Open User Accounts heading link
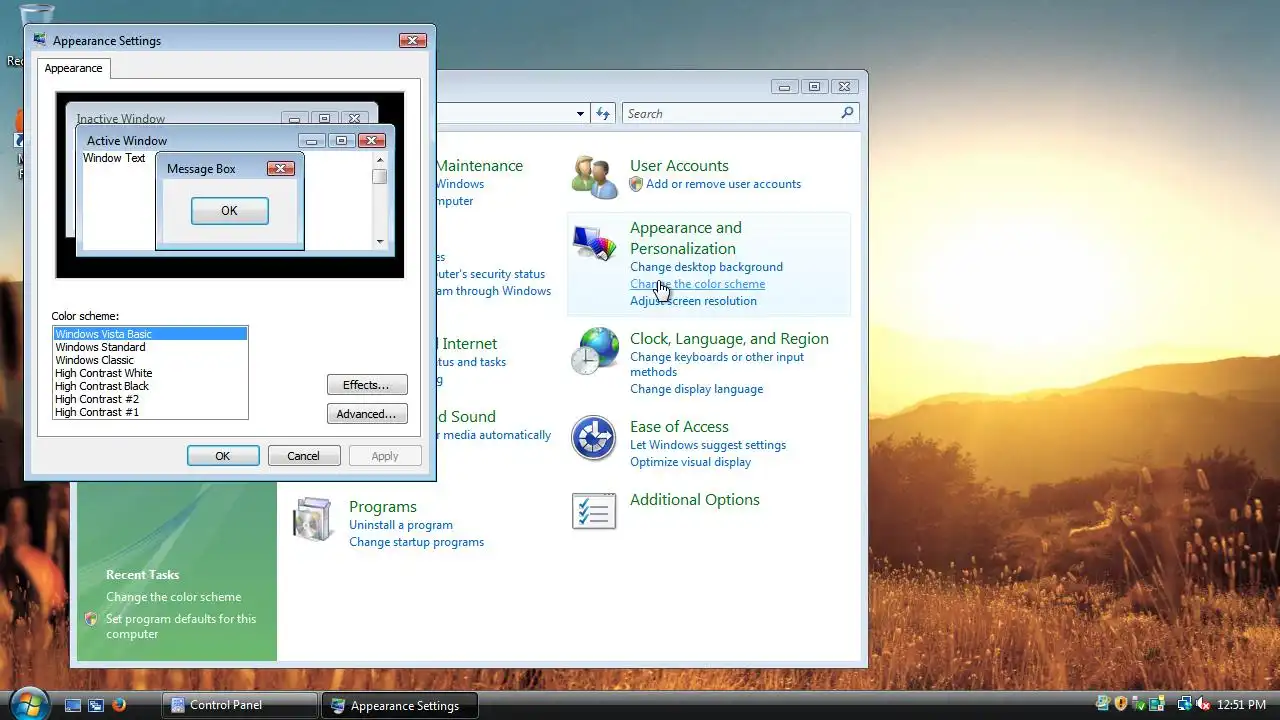Screen dimensions: 1280x720 (679, 166)
